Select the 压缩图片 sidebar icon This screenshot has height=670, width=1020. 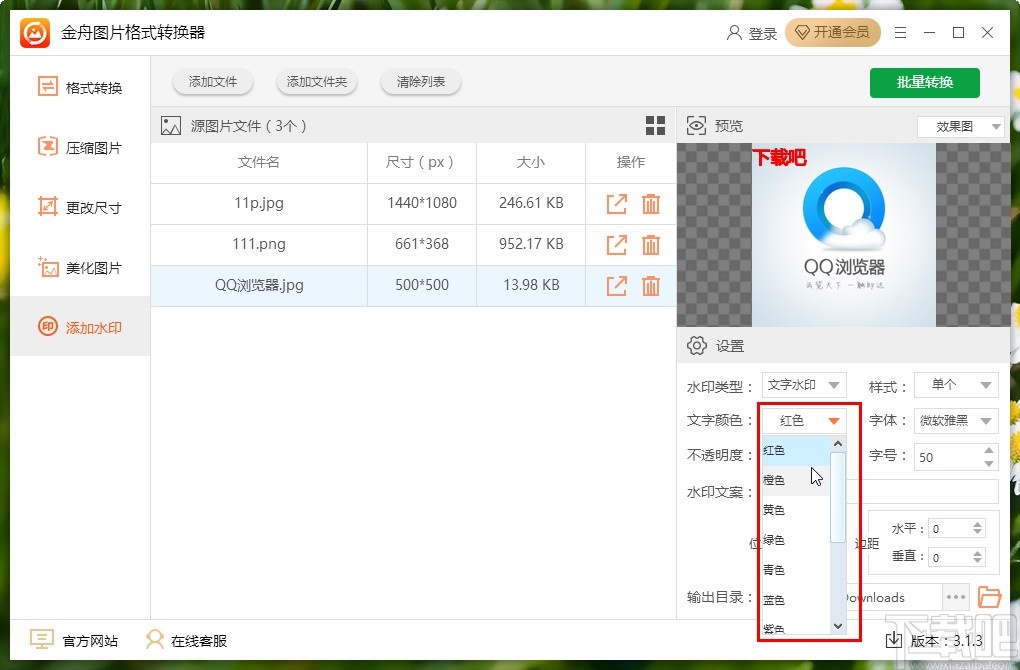tap(47, 147)
